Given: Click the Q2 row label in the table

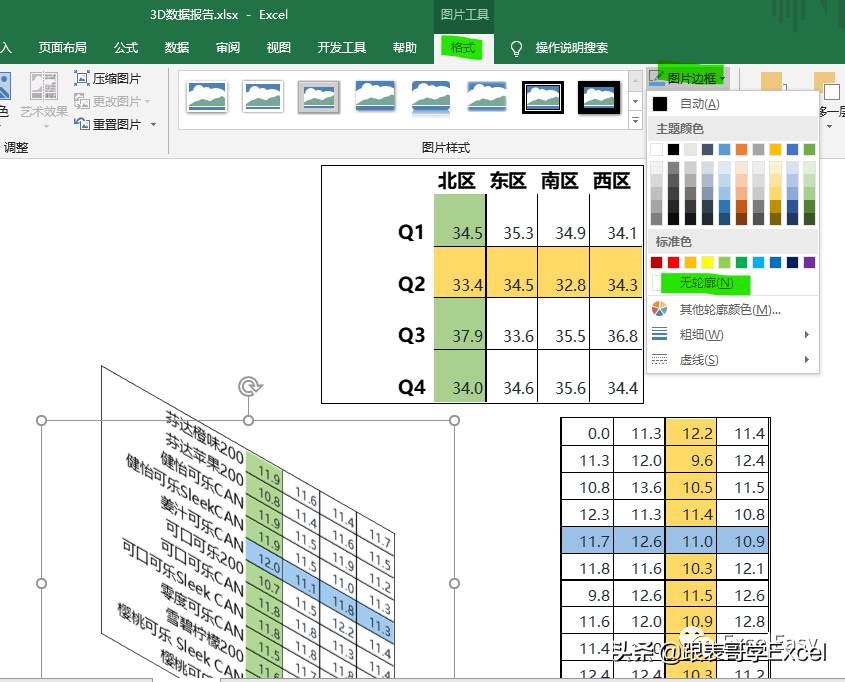Looking at the screenshot, I should coord(411,284).
